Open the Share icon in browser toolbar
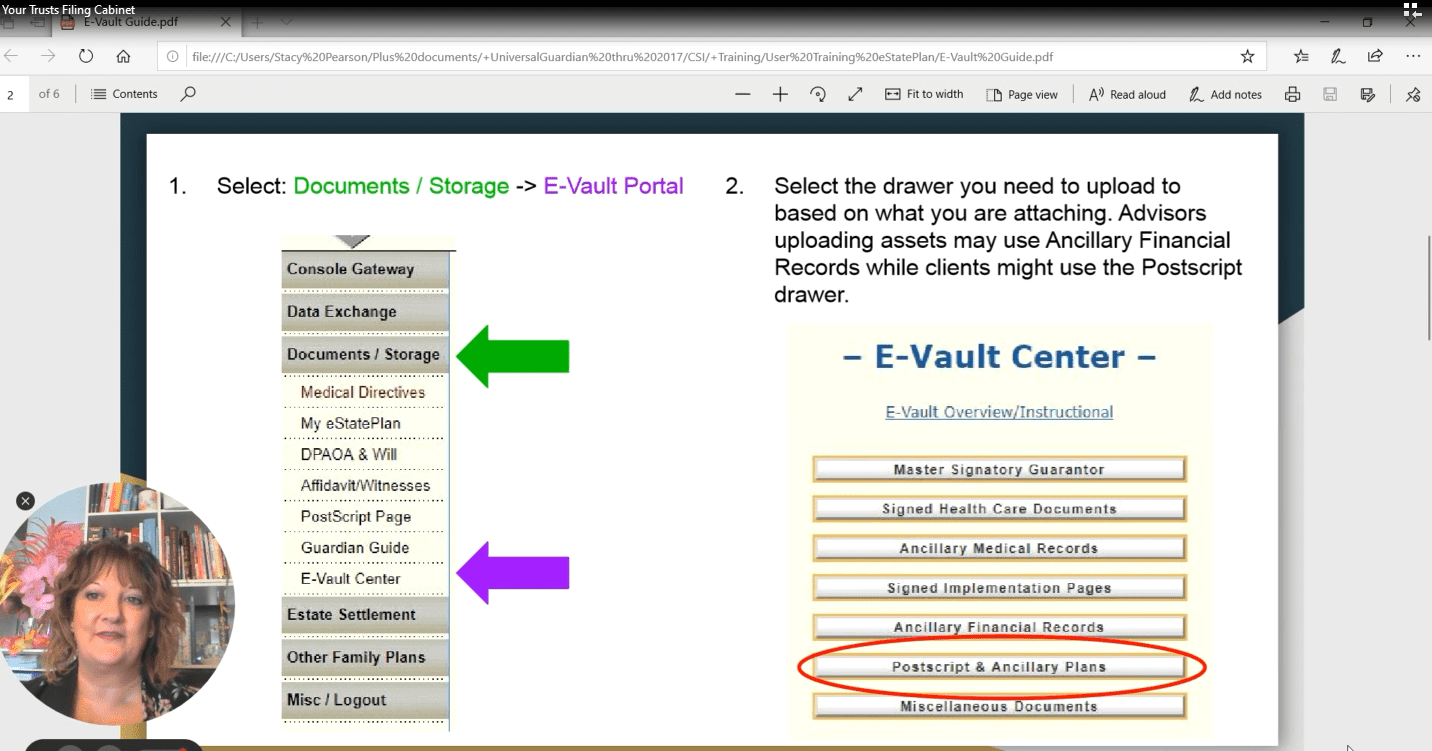 tap(1375, 57)
